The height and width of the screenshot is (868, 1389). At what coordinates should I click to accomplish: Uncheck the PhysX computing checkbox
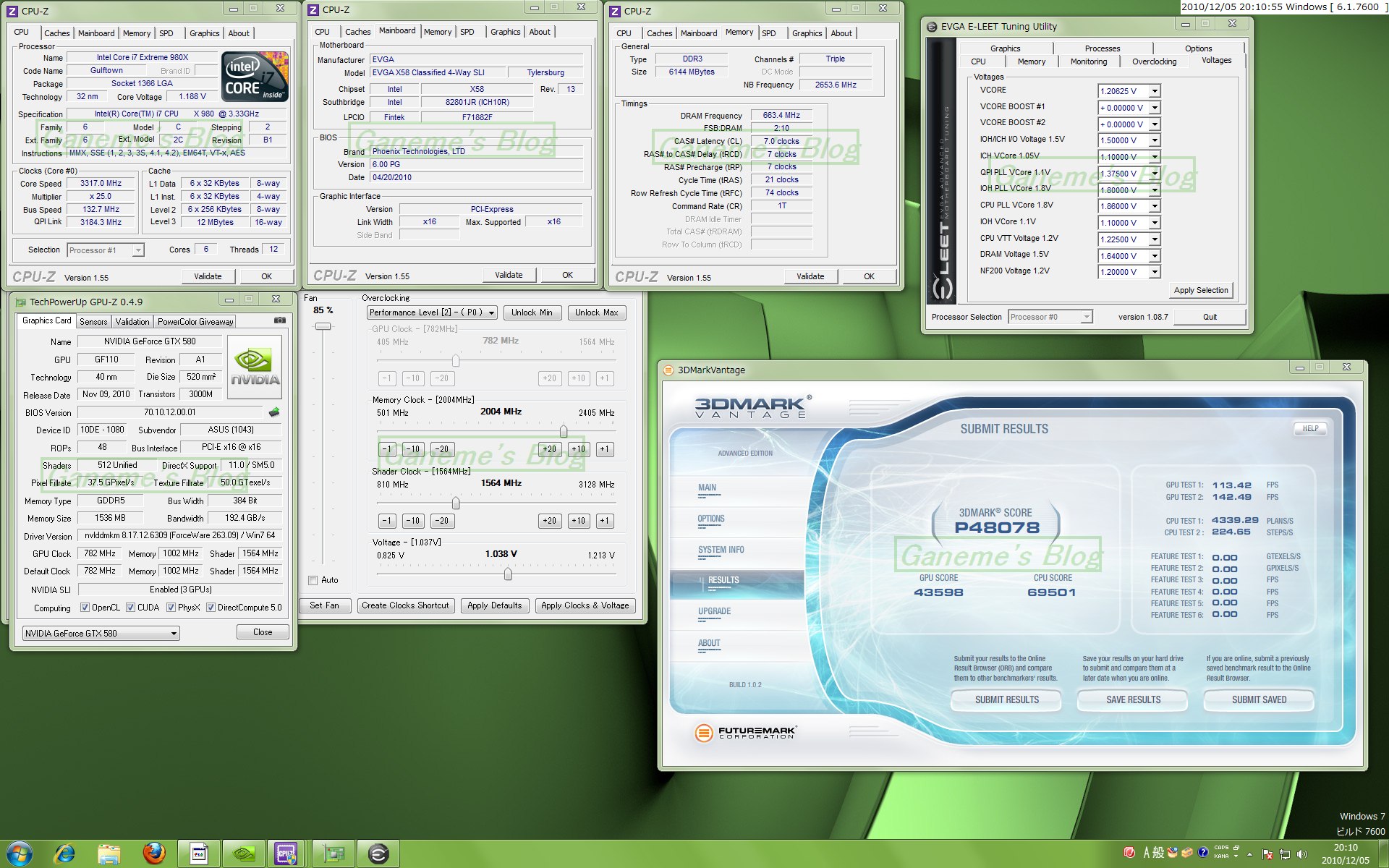171,608
